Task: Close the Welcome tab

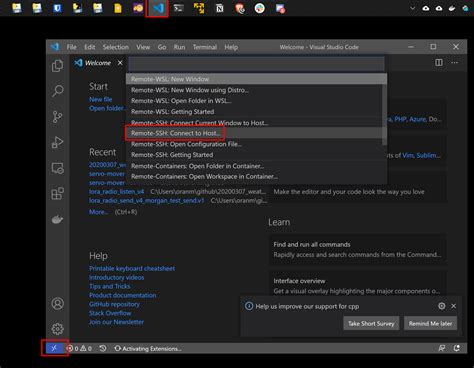Action: pyautogui.click(x=120, y=63)
